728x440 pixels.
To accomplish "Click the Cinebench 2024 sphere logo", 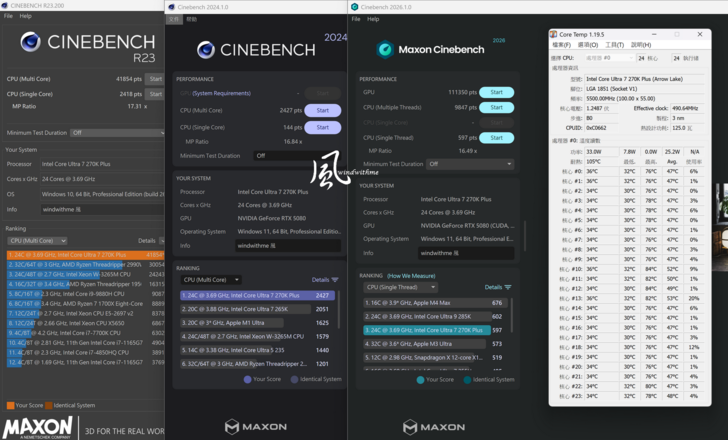I will pyautogui.click(x=206, y=50).
